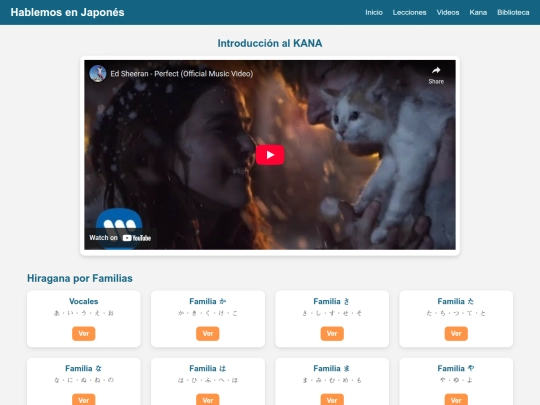
Task: Select the Familia た card title
Action: tap(456, 301)
